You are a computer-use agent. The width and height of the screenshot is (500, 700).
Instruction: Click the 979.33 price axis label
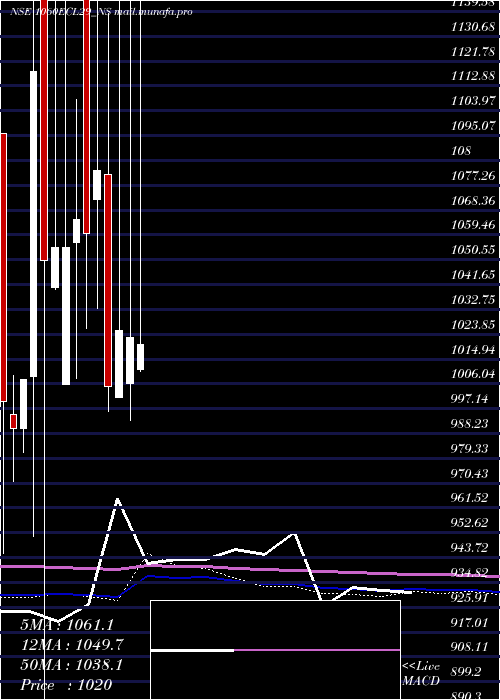tap(470, 448)
